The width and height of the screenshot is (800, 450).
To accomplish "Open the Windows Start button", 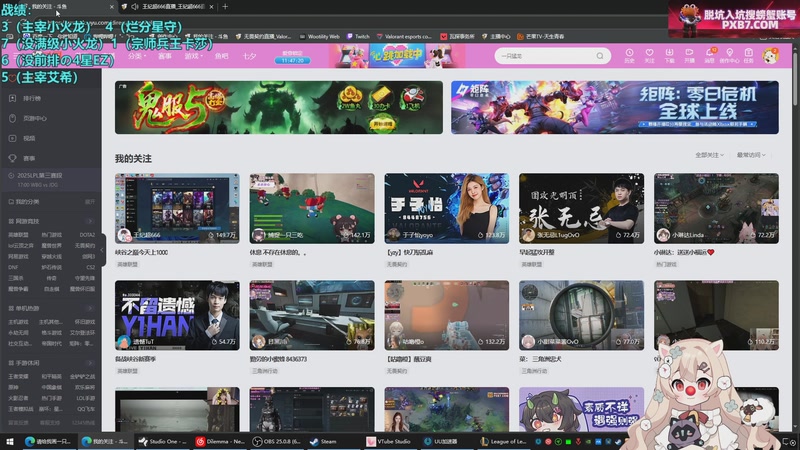I will tap(9, 441).
